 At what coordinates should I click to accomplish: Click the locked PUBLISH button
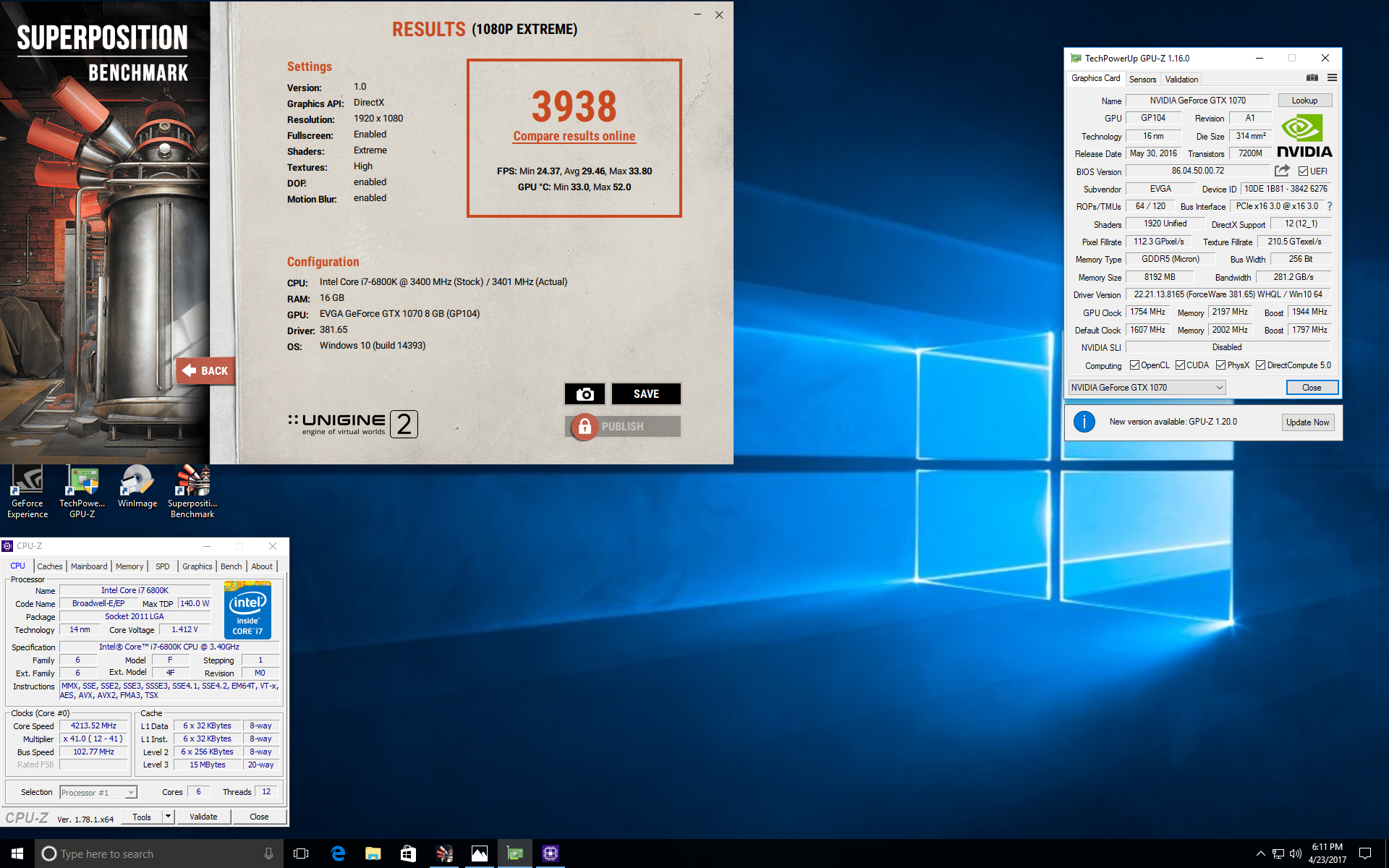[x=623, y=426]
